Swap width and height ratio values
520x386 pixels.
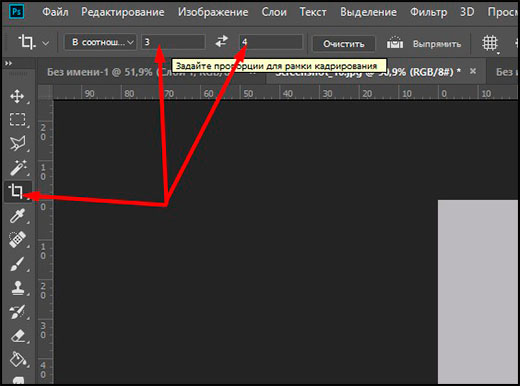[x=221, y=42]
